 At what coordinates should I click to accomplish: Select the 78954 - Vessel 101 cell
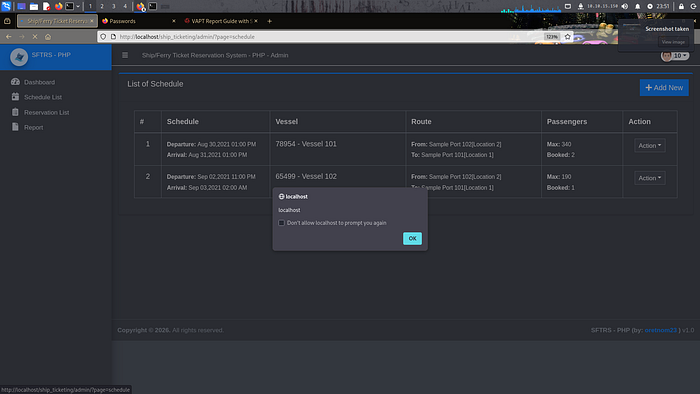coord(338,149)
